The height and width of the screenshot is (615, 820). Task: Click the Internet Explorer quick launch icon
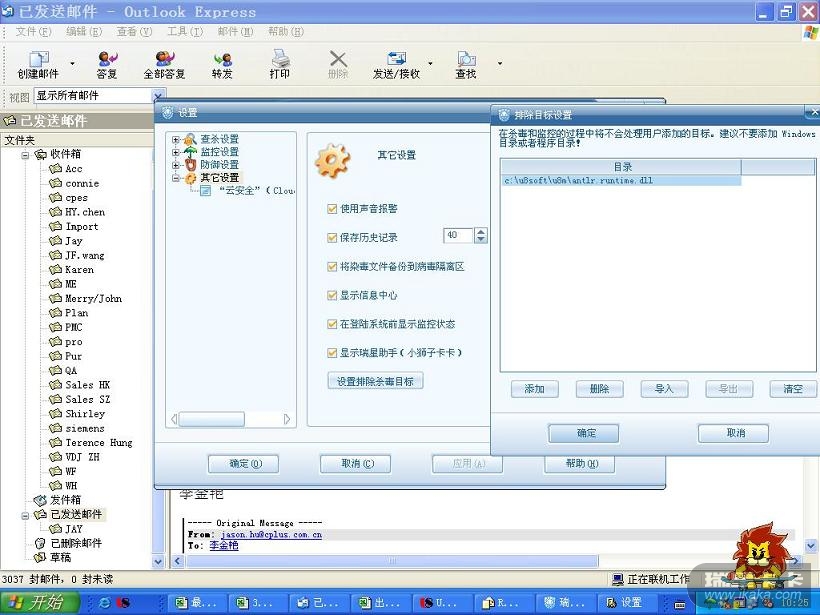tap(105, 602)
